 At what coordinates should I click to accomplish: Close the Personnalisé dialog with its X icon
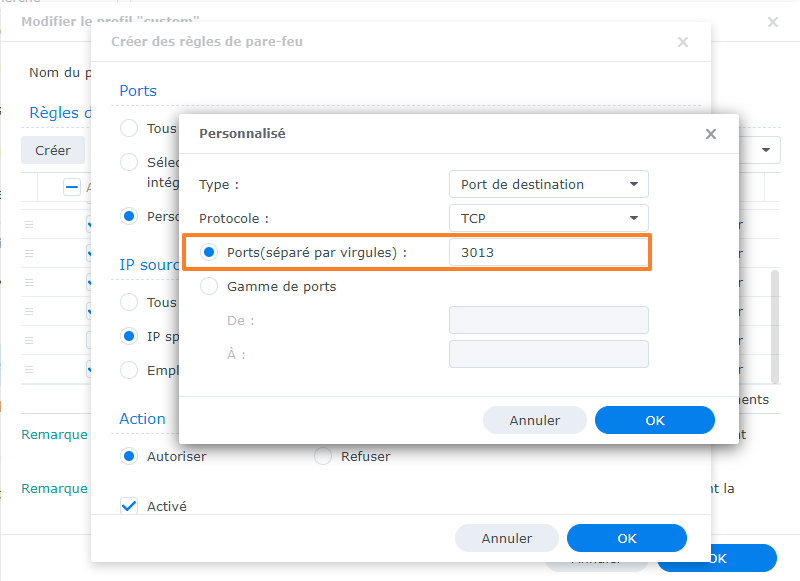tap(710, 133)
